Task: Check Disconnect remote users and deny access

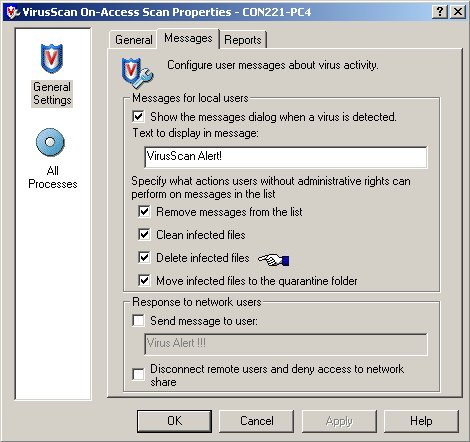Action: [x=138, y=374]
